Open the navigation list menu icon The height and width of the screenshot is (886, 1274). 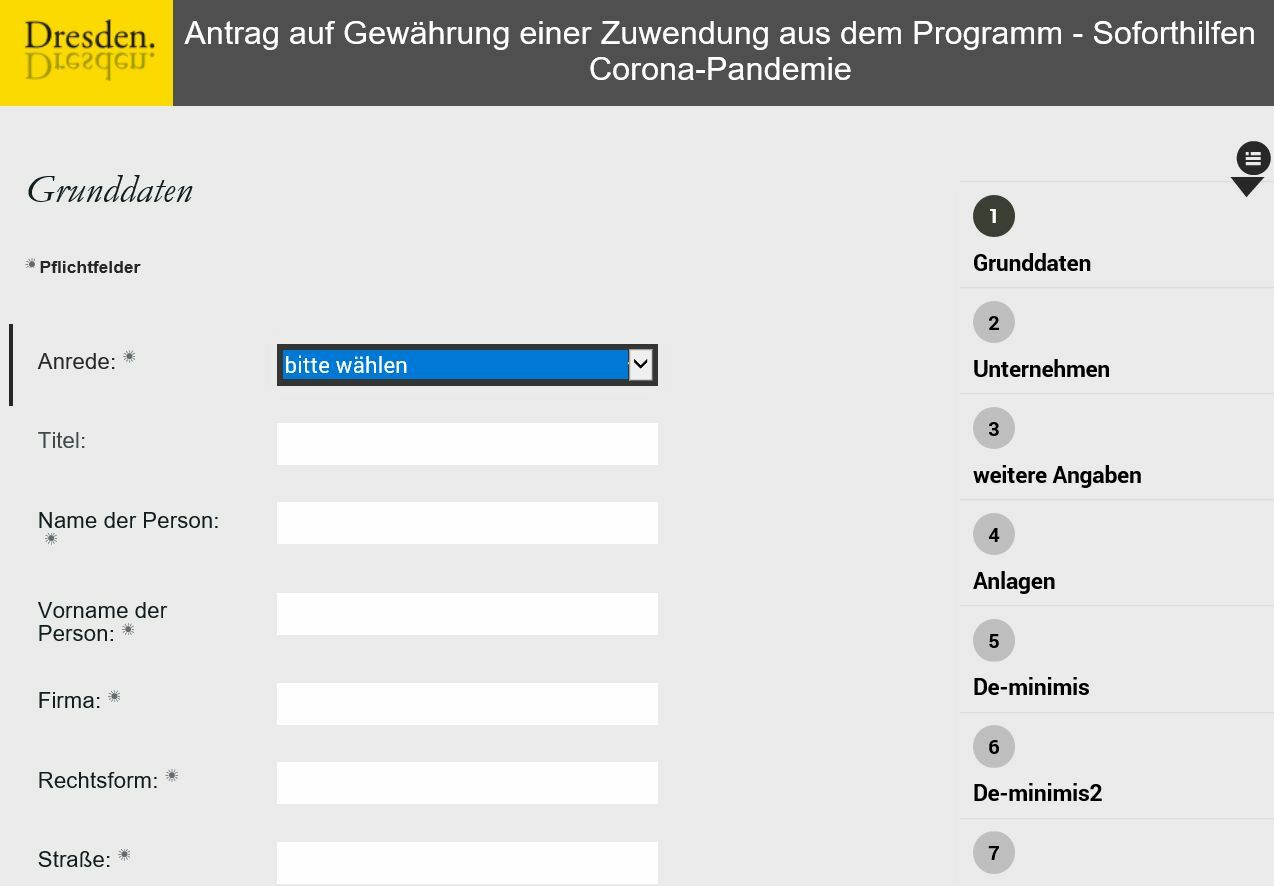pos(1253,158)
